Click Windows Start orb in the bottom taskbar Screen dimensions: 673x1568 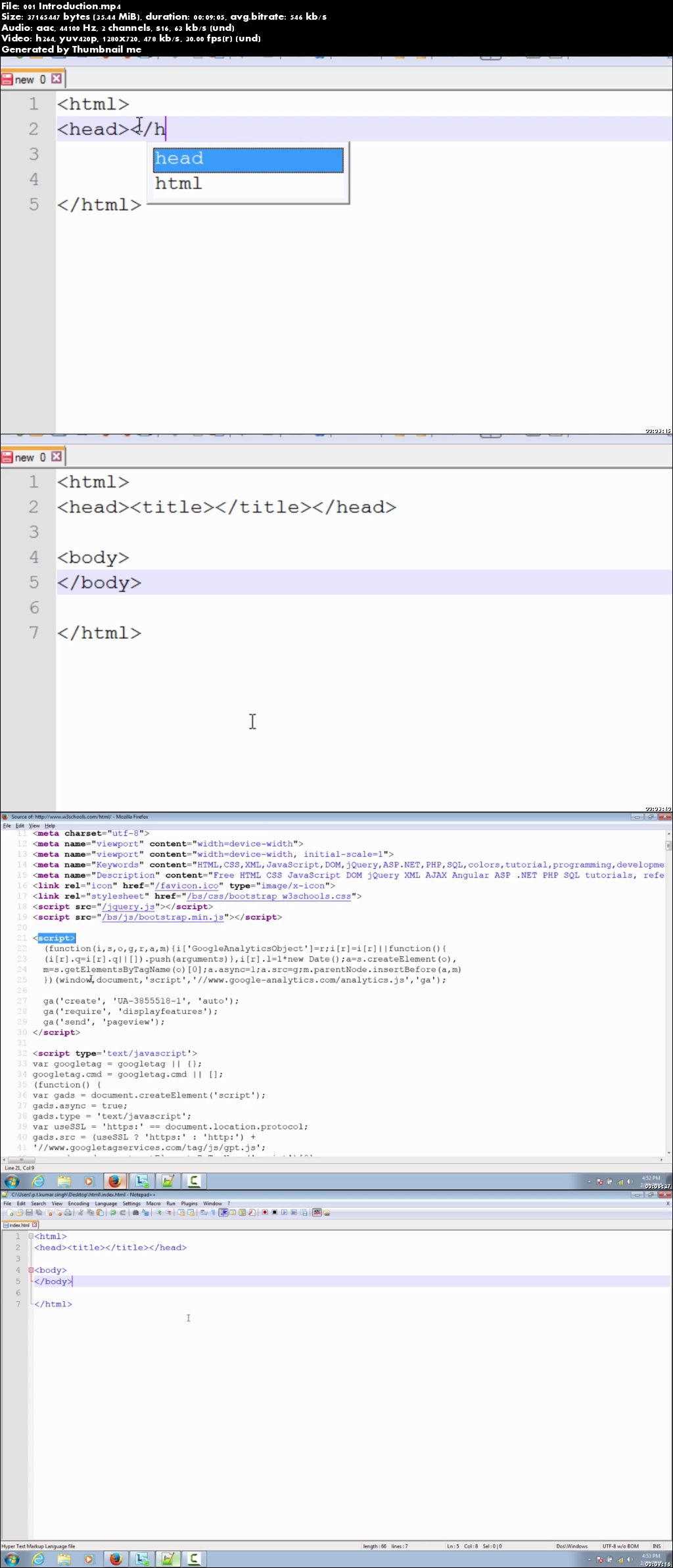(x=12, y=1559)
